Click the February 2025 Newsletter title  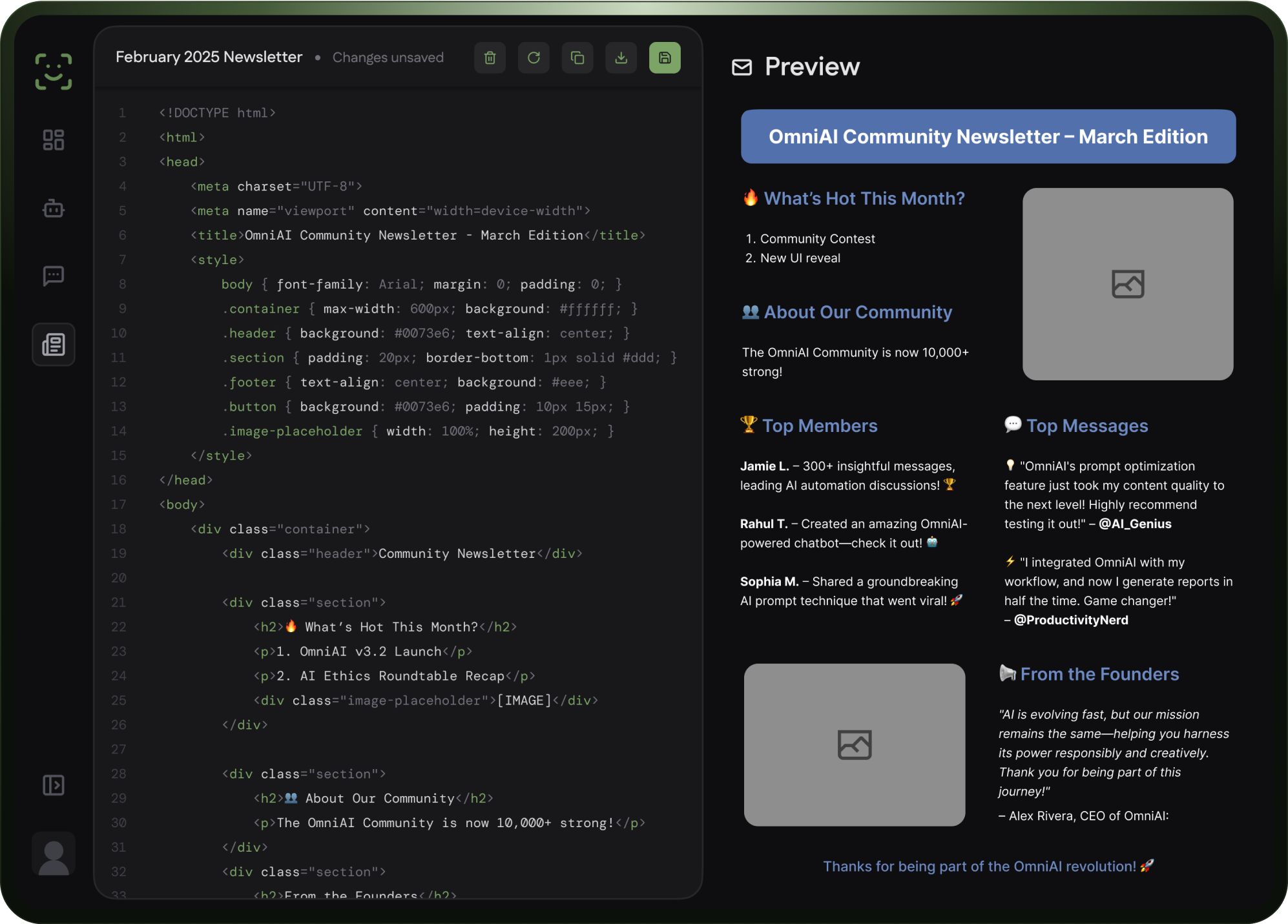tap(209, 57)
